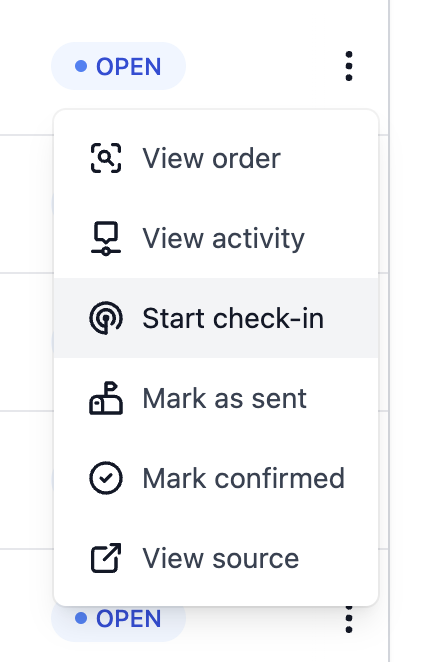The width and height of the screenshot is (428, 662).
Task: Click the bottom OPEN status badge text
Action: tap(129, 619)
